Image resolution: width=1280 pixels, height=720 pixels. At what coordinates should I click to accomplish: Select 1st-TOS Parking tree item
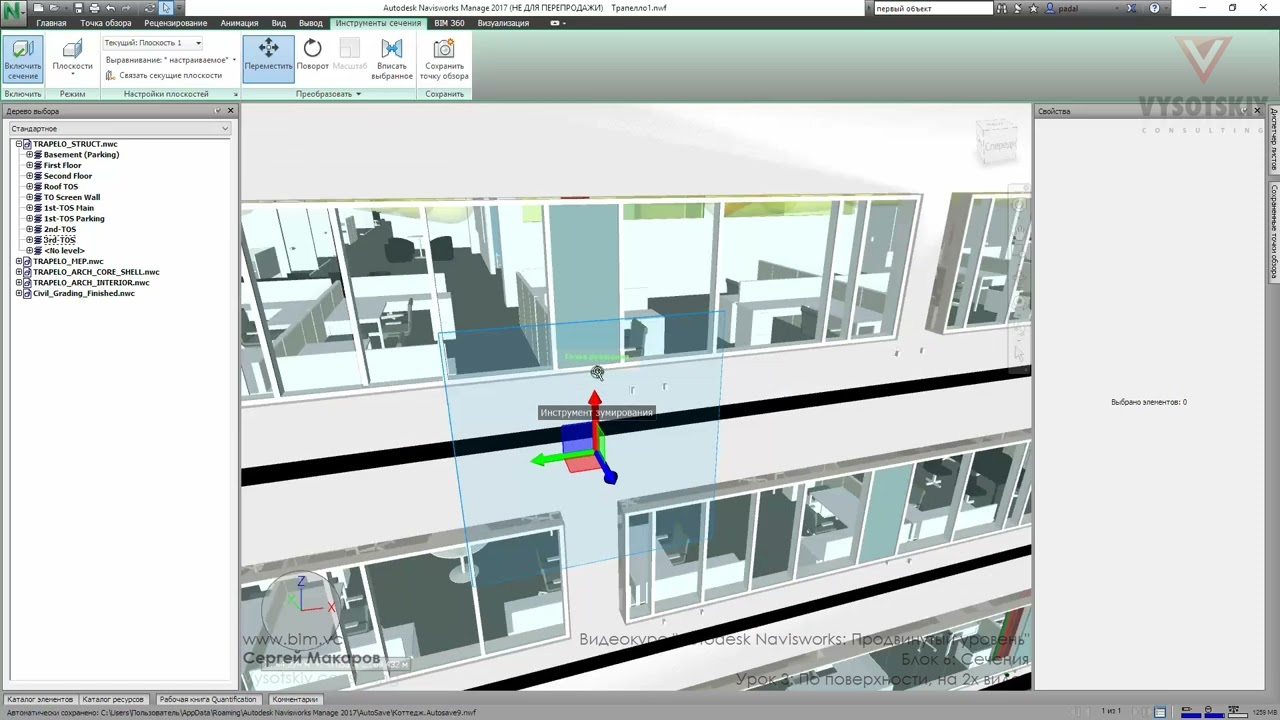pos(74,218)
